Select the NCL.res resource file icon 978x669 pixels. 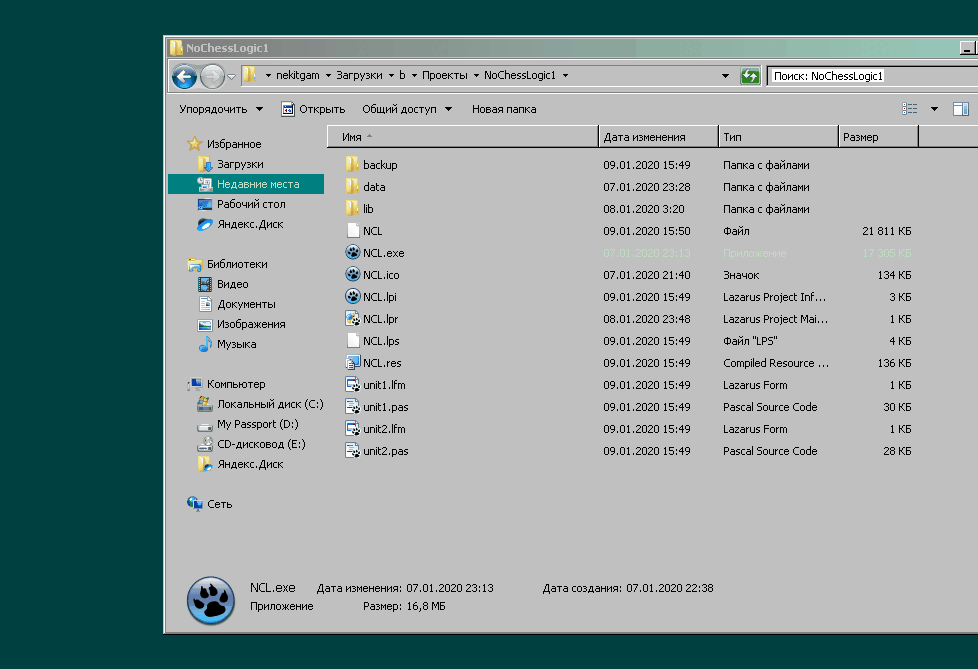click(352, 362)
